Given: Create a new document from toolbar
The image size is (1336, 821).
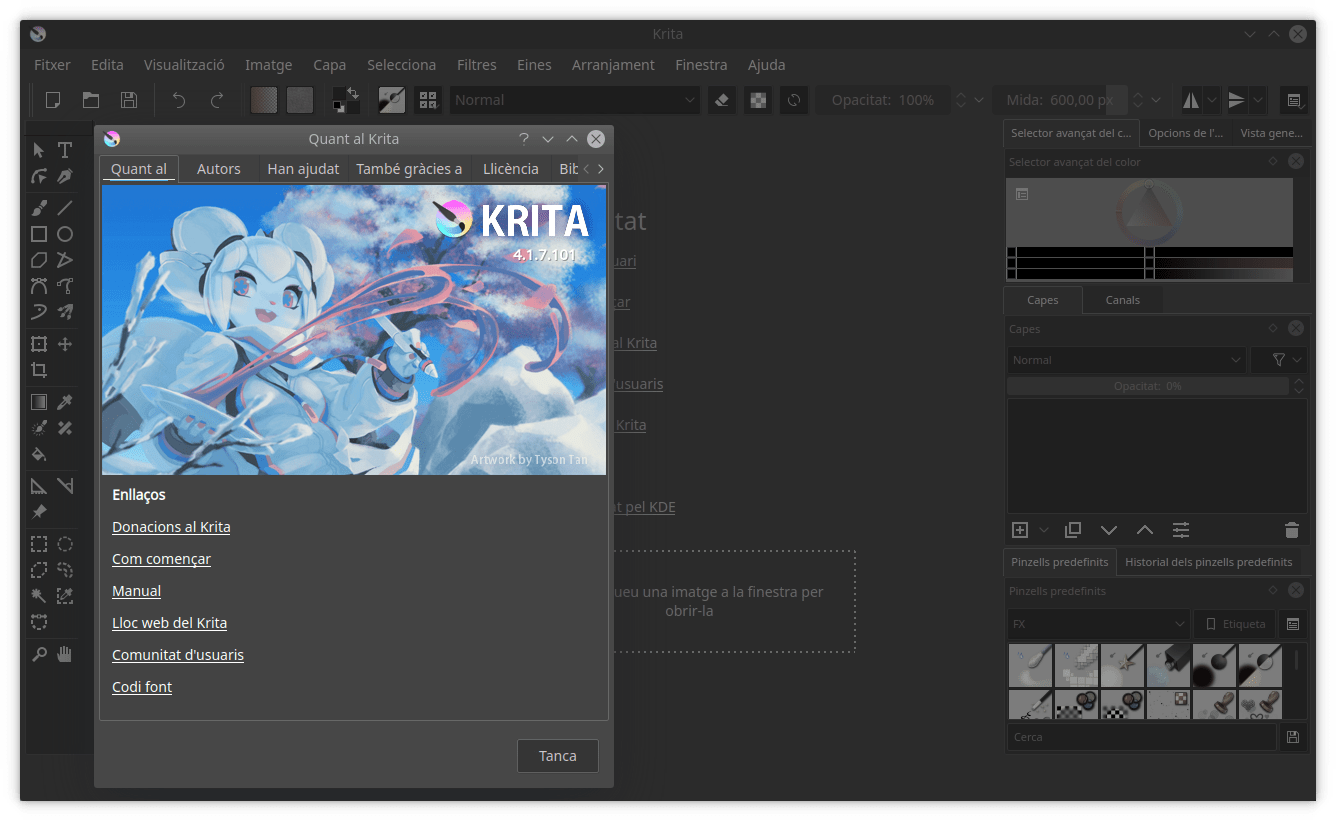Looking at the screenshot, I should coord(53,100).
